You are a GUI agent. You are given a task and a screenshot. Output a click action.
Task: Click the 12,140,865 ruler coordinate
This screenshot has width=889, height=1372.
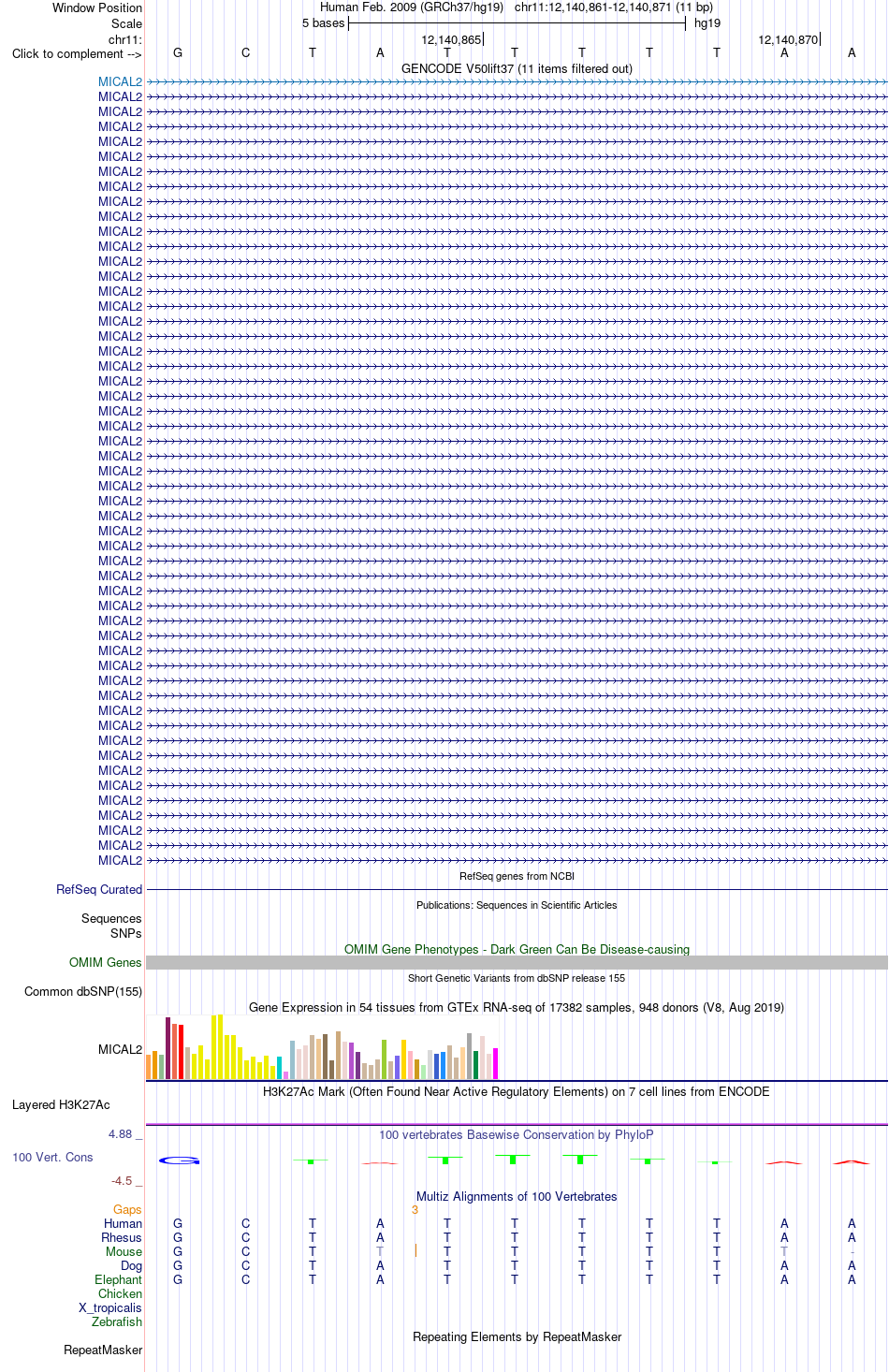tap(451, 39)
